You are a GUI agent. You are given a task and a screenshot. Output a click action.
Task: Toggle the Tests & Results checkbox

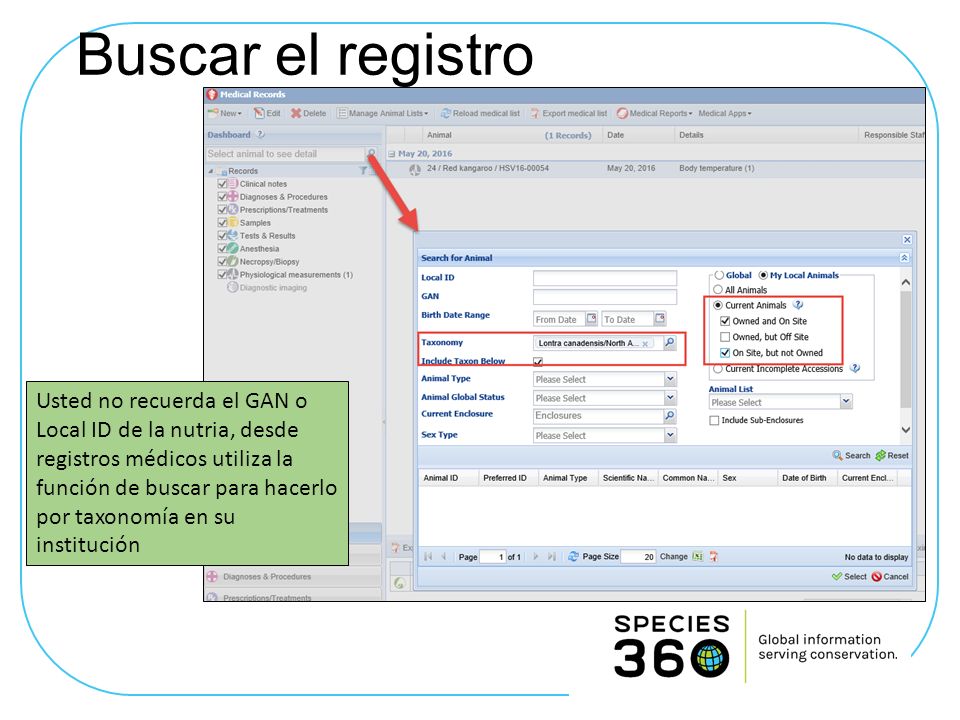223,236
